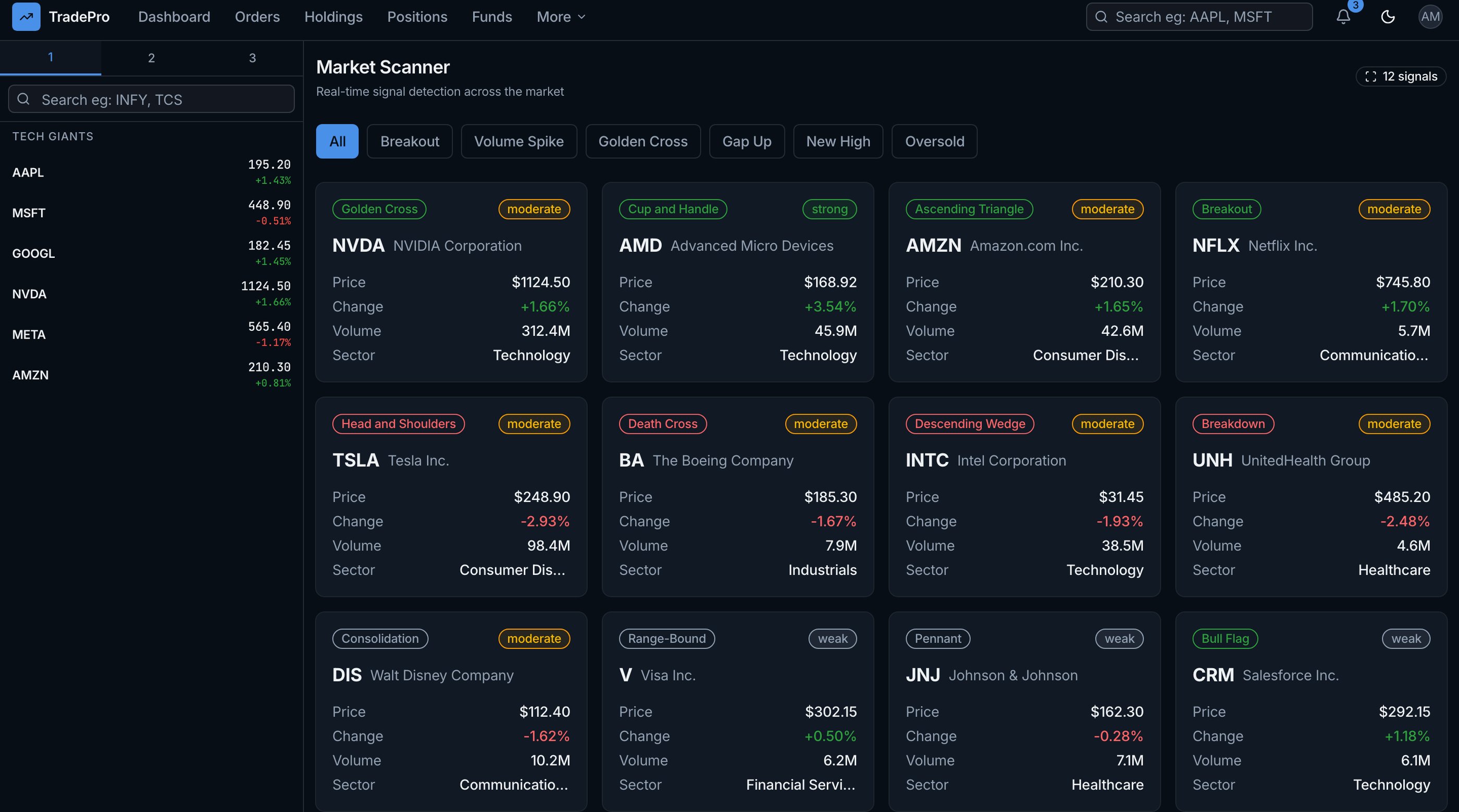The height and width of the screenshot is (812, 1459).
Task: Switch to watchlist tab 2
Action: pos(151,58)
